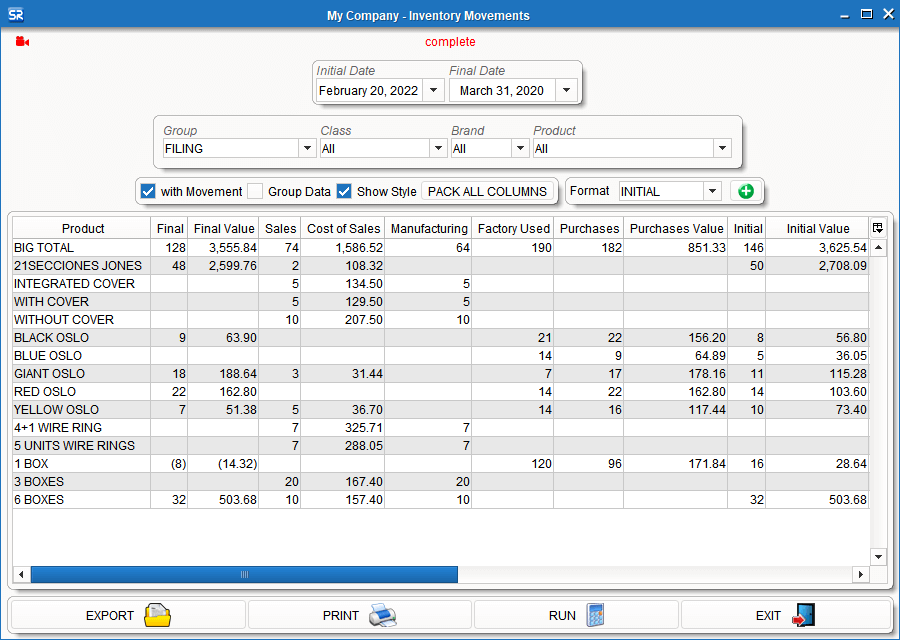Click the red complete status text
This screenshot has width=900, height=640.
450,41
